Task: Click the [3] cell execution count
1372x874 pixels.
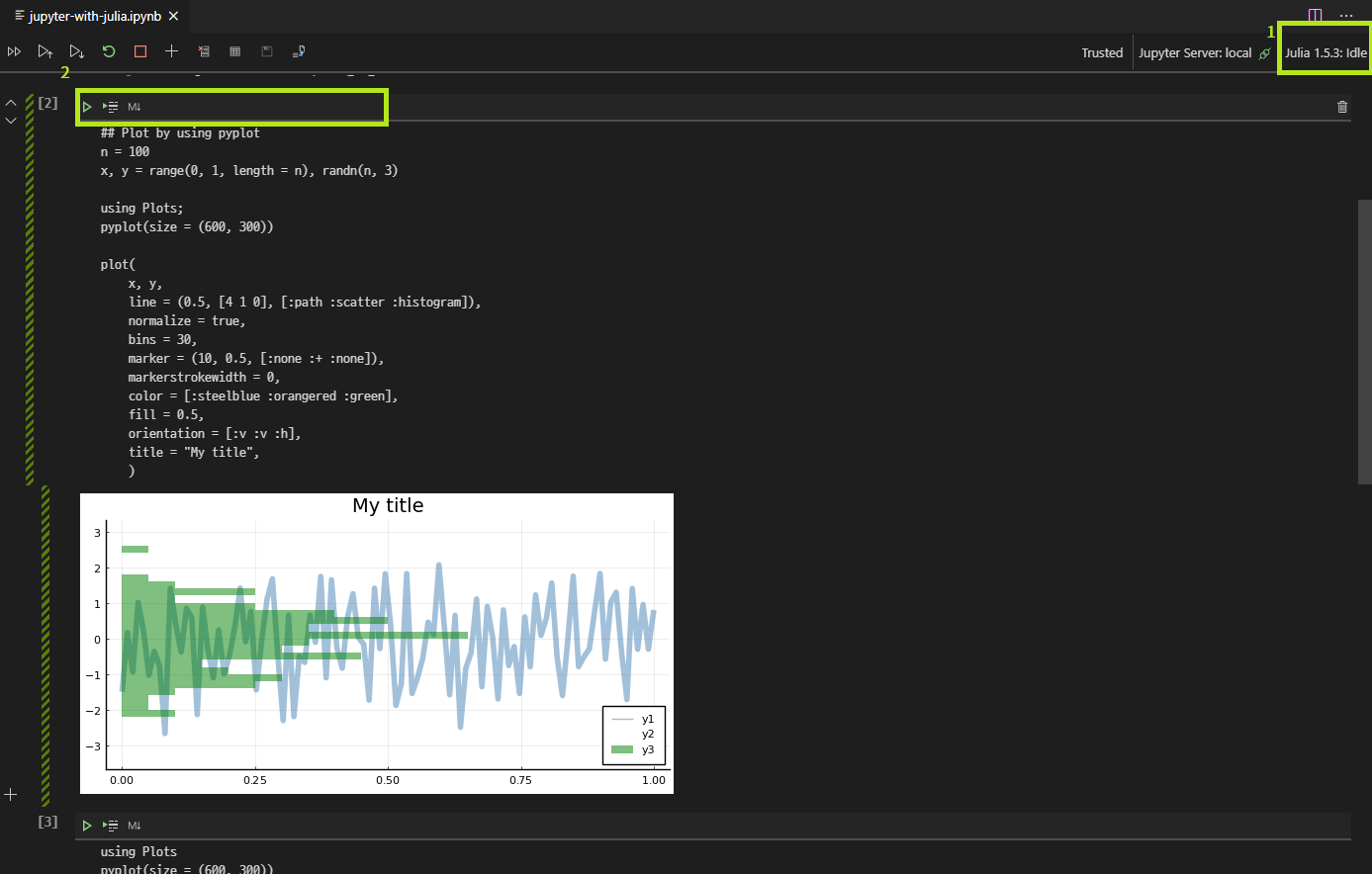Action: click(47, 822)
